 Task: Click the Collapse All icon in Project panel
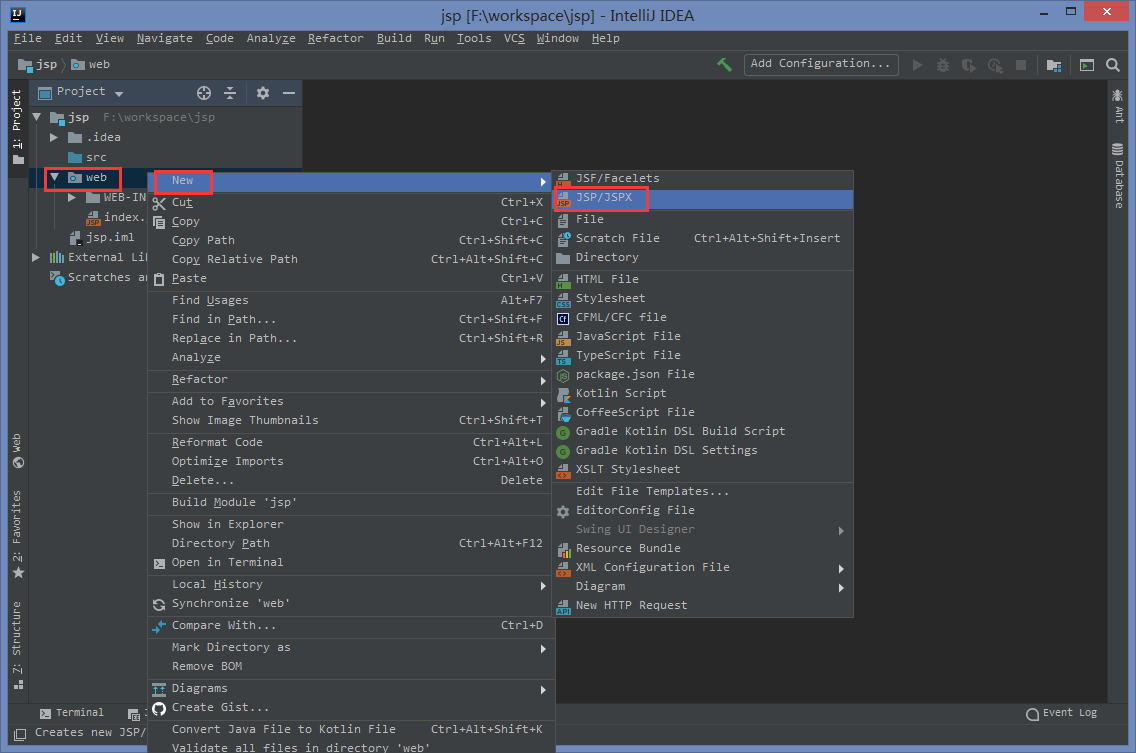pyautogui.click(x=230, y=93)
